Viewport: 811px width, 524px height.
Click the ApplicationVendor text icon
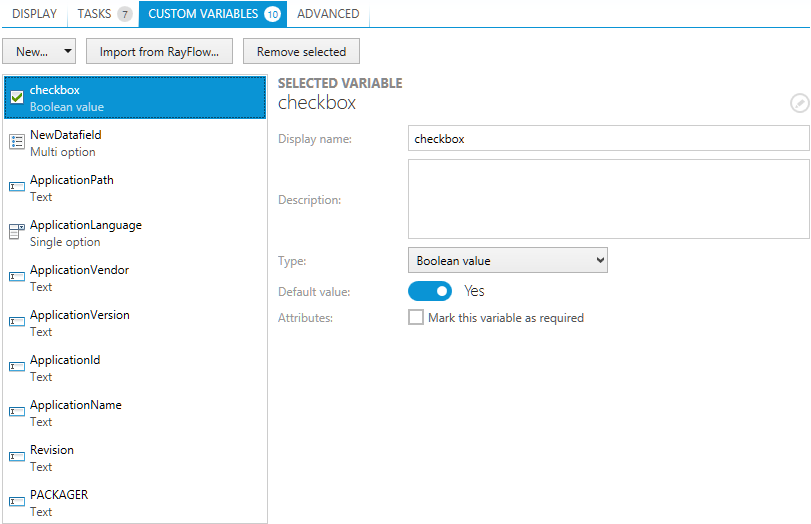(17, 278)
